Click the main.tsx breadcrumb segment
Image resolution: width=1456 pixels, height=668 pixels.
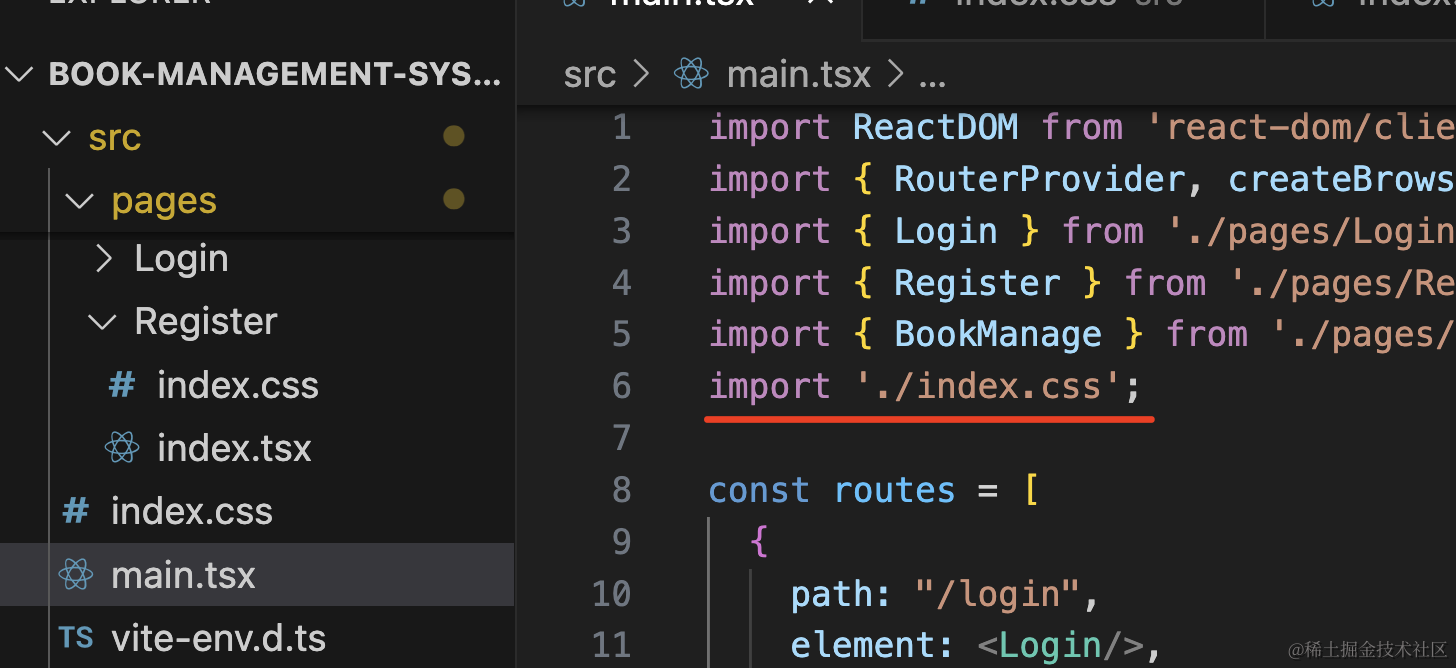pyautogui.click(x=798, y=74)
